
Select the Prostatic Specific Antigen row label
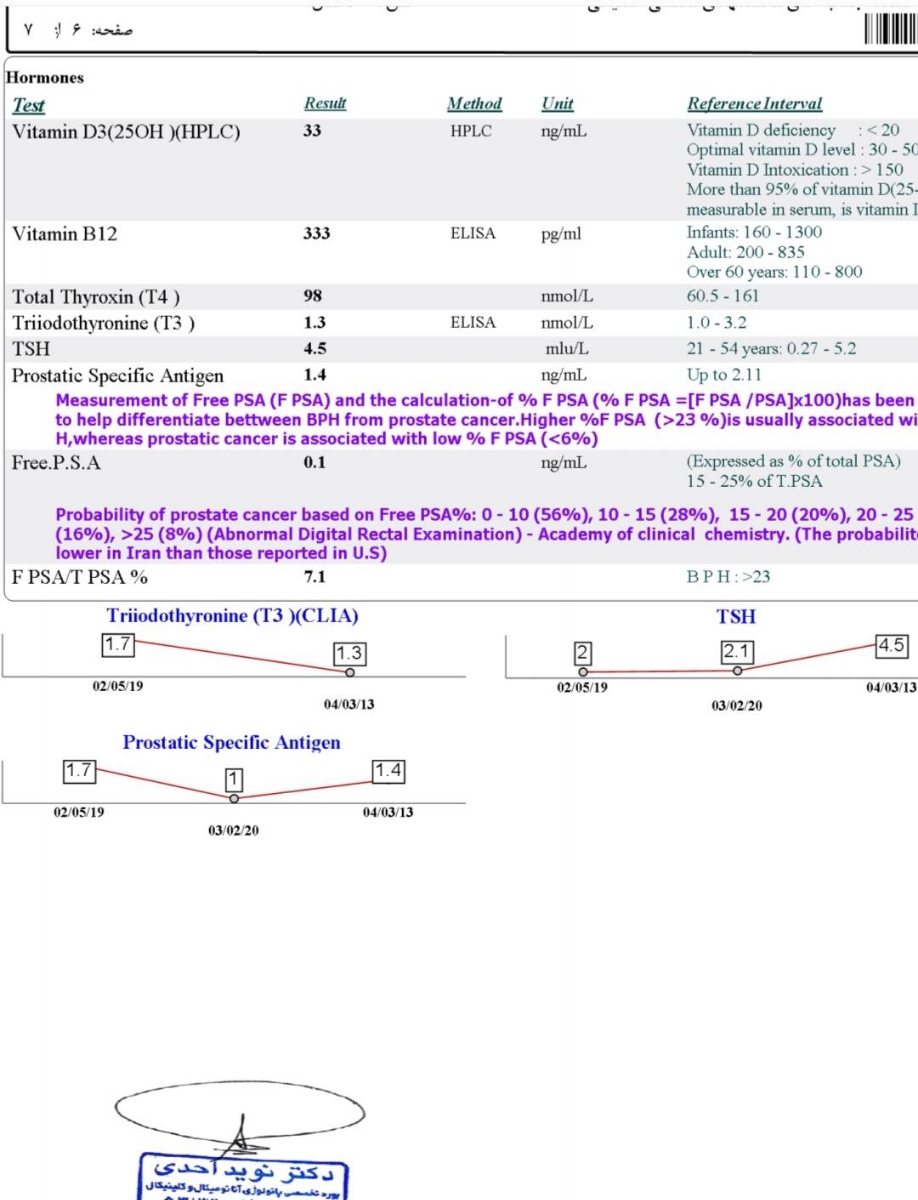[118, 376]
